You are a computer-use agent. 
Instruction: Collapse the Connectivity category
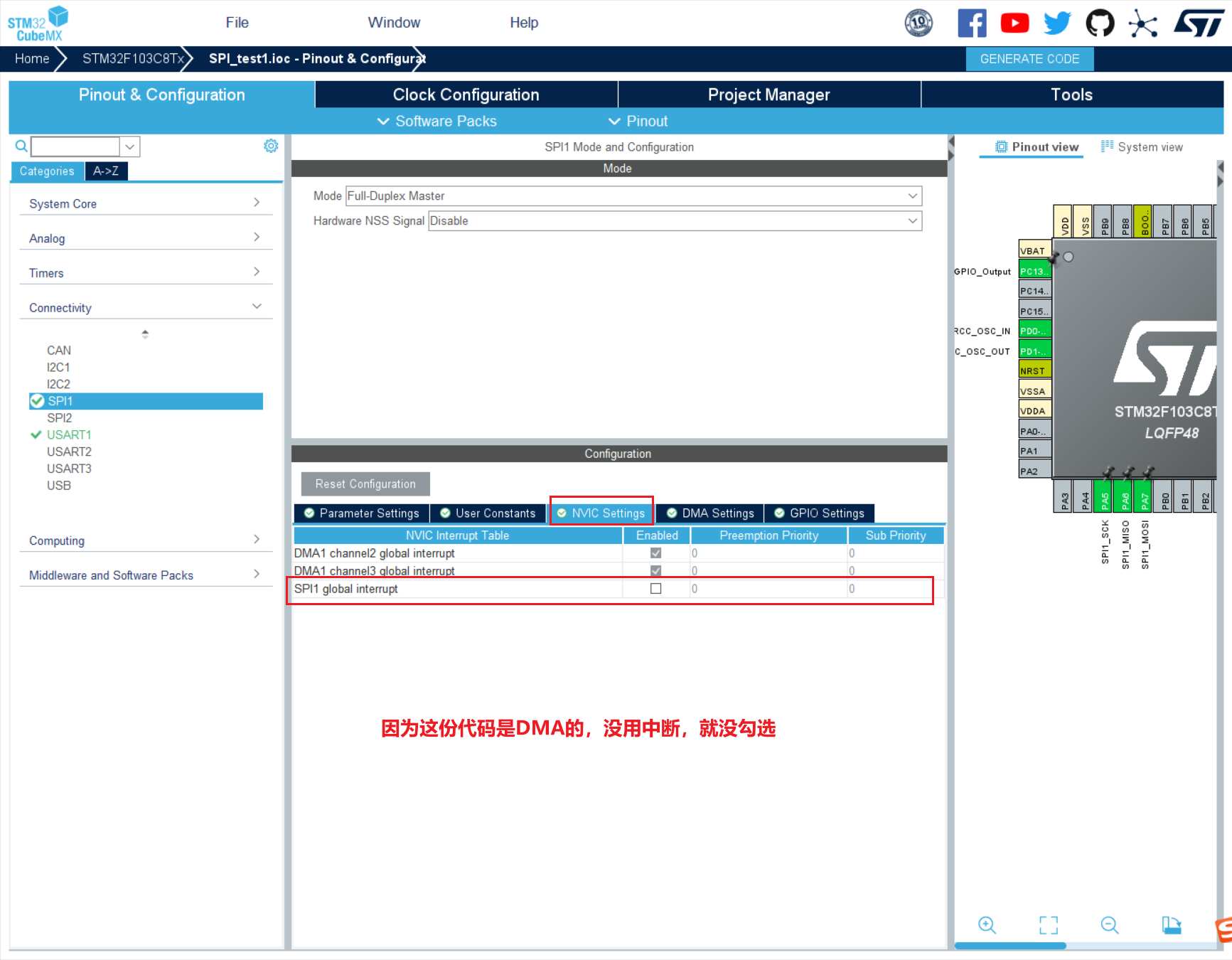pos(146,308)
